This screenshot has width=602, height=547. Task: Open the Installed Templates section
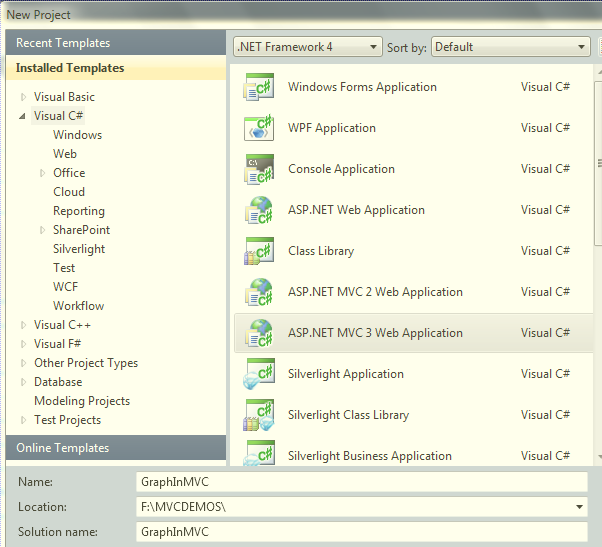coord(116,68)
